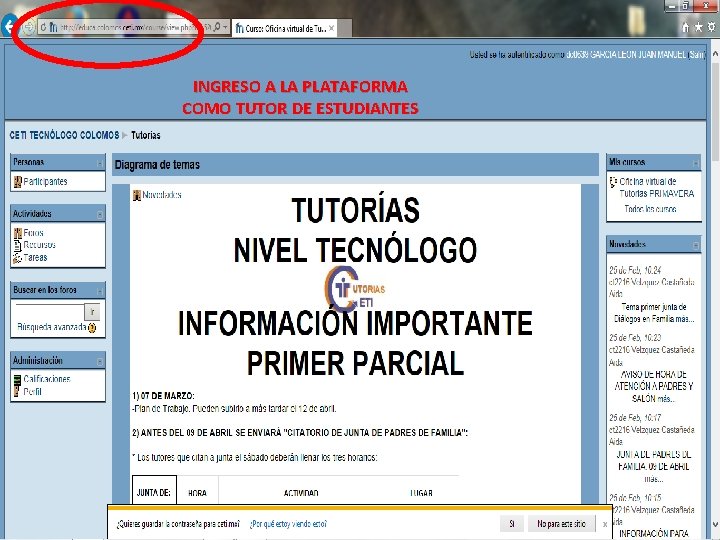Image resolution: width=720 pixels, height=540 pixels.
Task: Open the Foros activity link
Action: (34, 233)
